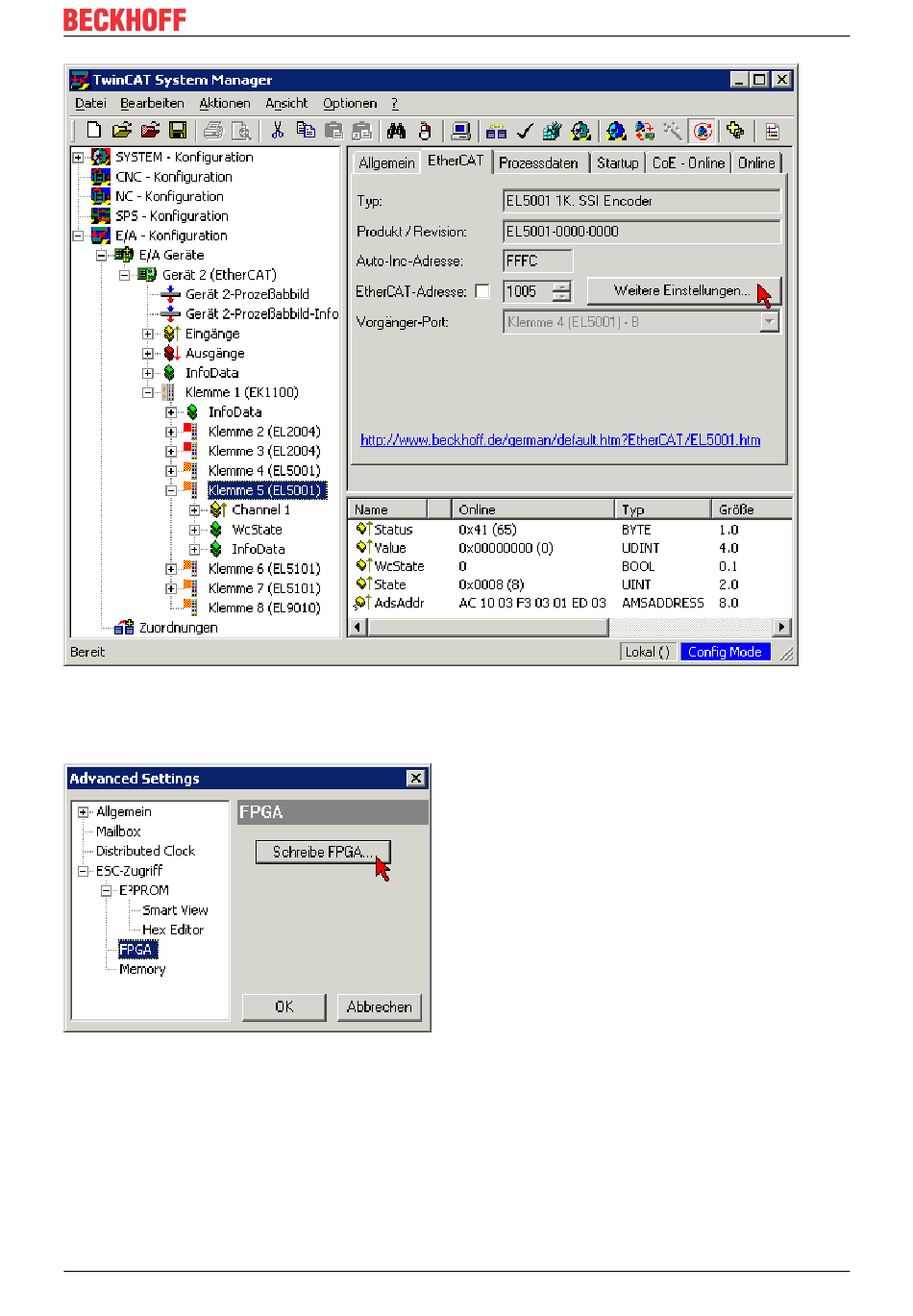The image size is (913, 1316).
Task: Click the Activate Configuration icon after the checkmark
Action: [x=552, y=130]
